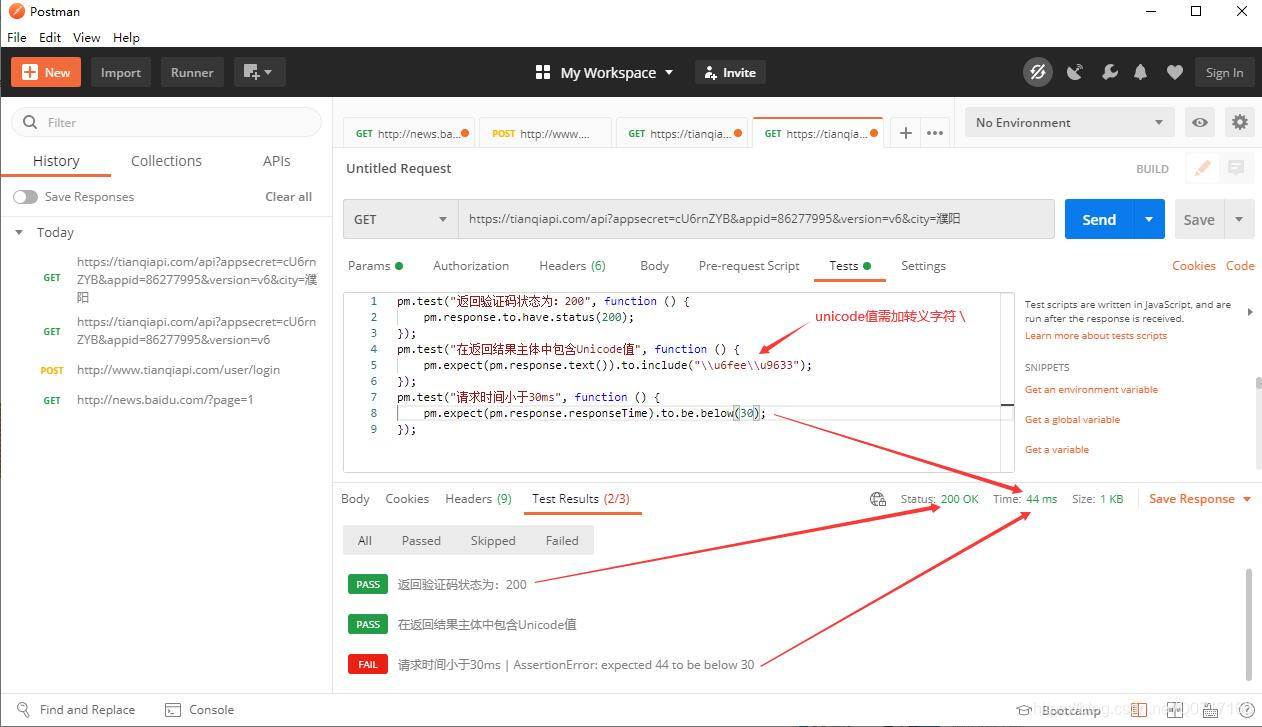Open the Pre-request Script tab
This screenshot has width=1262, height=727.
tap(749, 266)
